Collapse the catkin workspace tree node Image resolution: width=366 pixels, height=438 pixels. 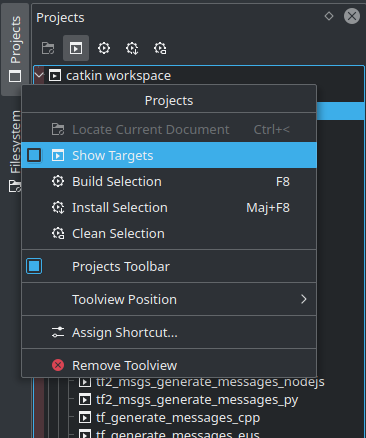[39, 75]
